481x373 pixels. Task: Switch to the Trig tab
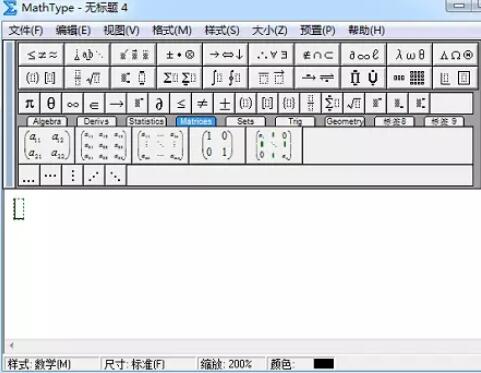click(295, 121)
